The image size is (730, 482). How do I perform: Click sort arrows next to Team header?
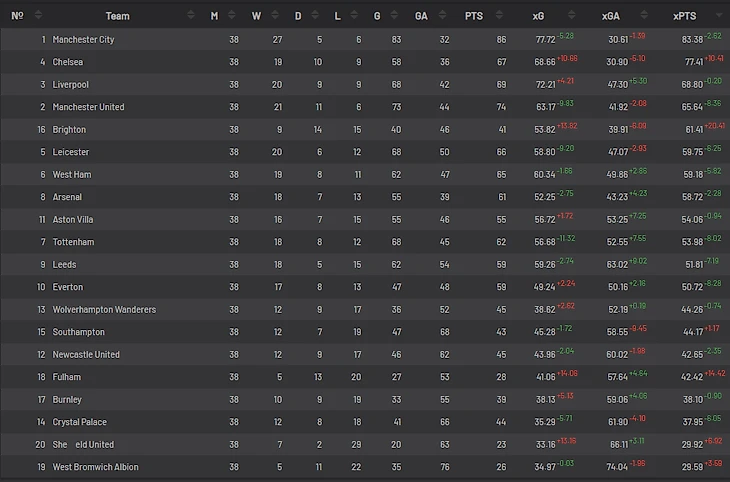tap(191, 15)
